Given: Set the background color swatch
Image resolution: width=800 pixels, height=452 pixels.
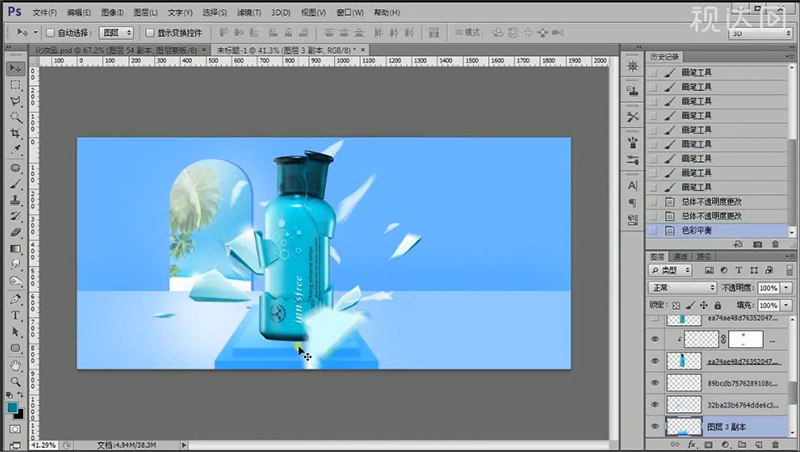Looking at the screenshot, I should 19,414.
